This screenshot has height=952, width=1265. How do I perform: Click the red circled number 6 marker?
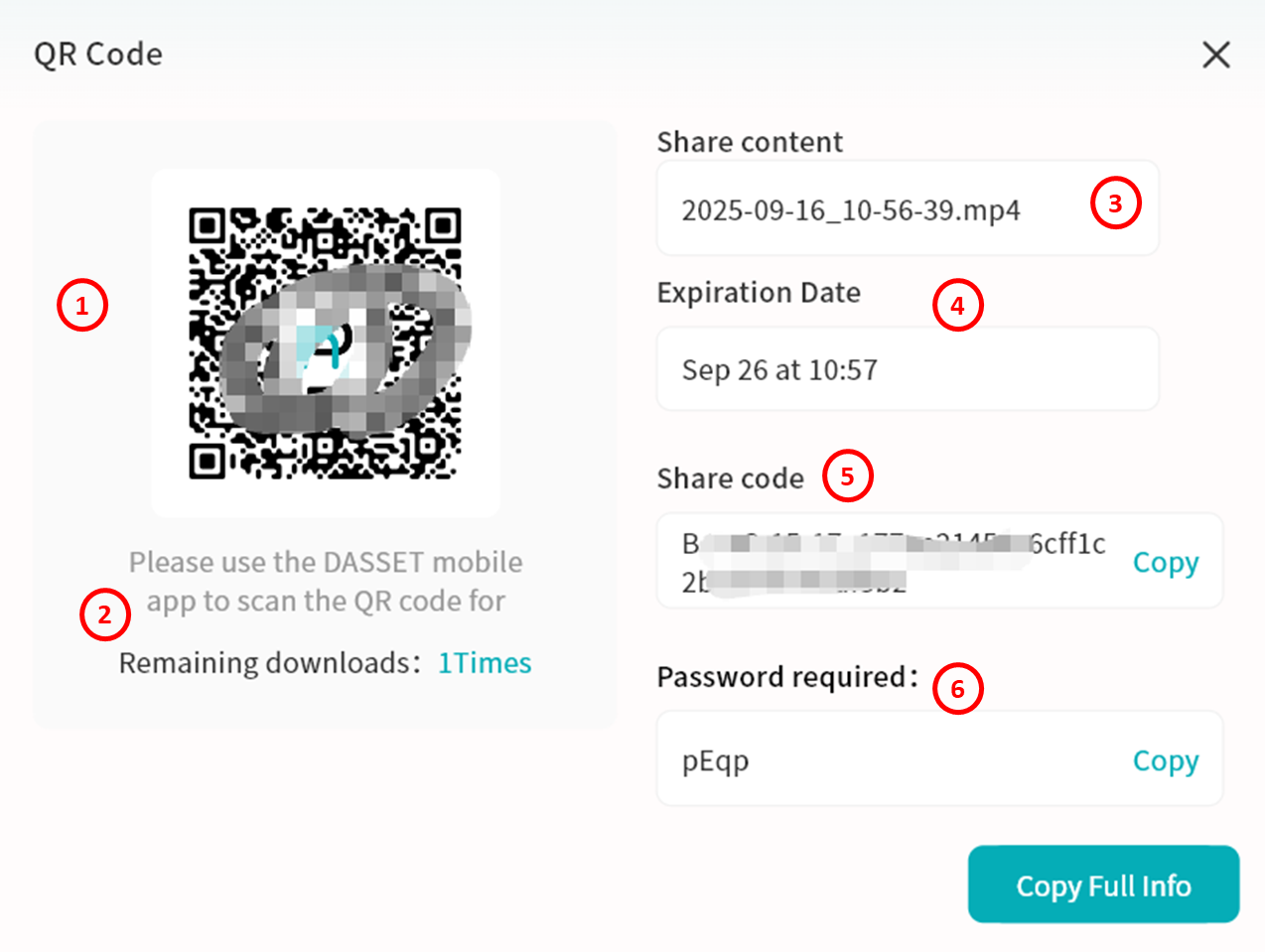tap(957, 689)
